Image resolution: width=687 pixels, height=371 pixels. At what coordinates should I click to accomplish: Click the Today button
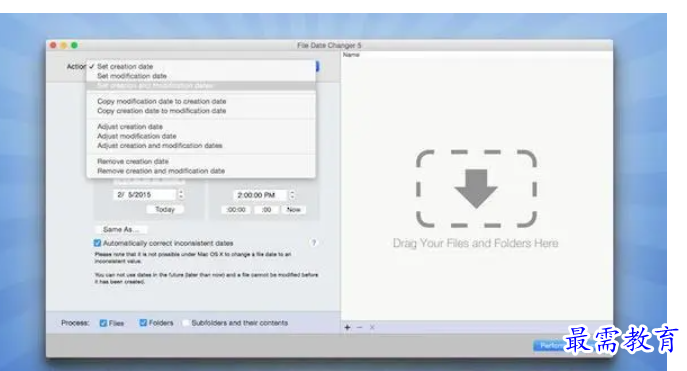165,209
